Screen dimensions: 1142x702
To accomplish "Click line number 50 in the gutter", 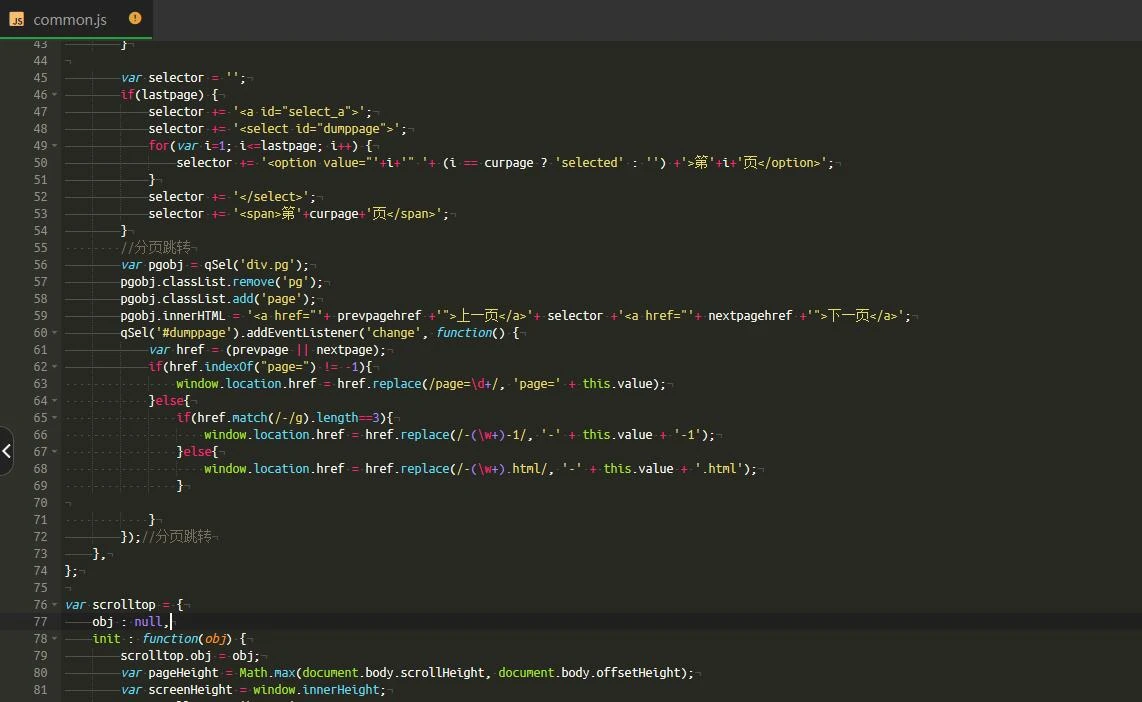I will point(40,163).
